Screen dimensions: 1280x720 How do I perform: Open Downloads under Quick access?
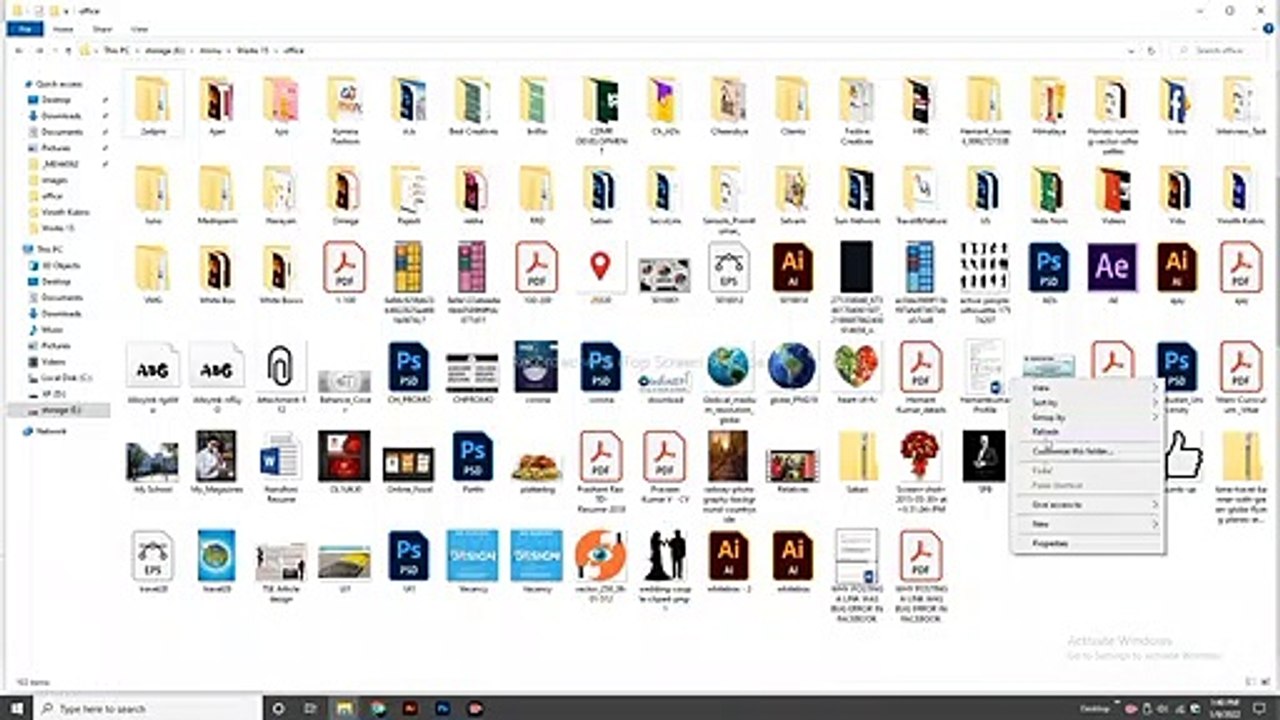[61, 116]
